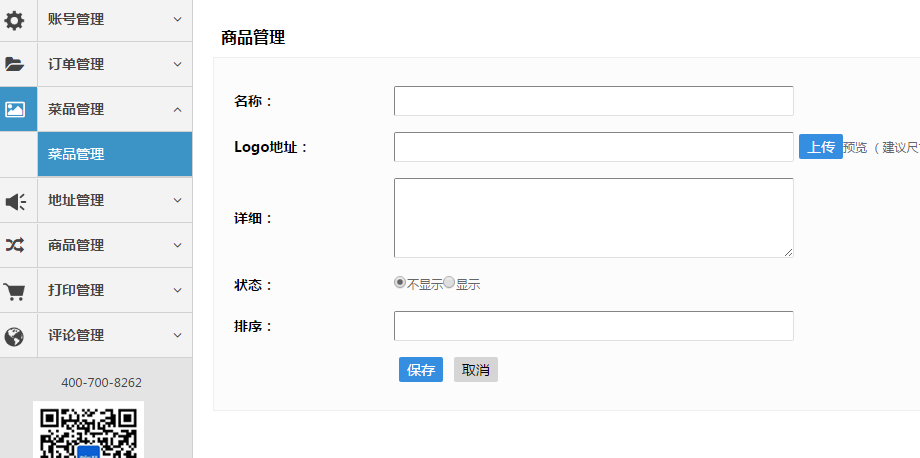This screenshot has height=458, width=920.
Task: Open the 订单管理 menu entry
Action: coord(115,65)
